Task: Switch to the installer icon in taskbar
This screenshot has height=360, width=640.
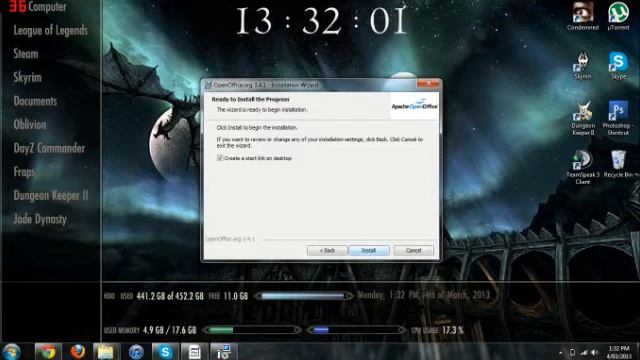Action: [223, 351]
